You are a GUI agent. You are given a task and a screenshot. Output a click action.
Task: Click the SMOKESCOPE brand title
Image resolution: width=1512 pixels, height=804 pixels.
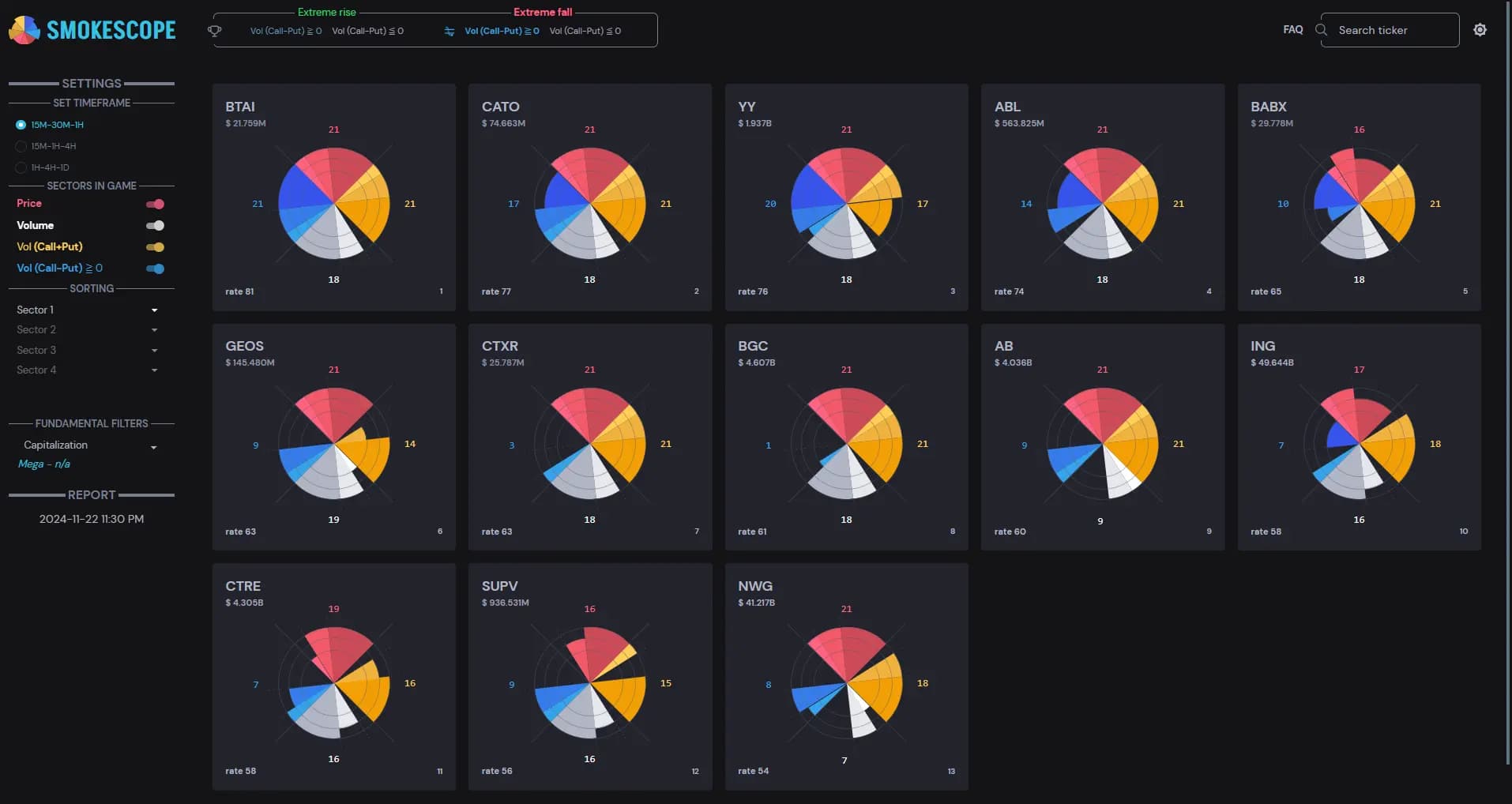coord(111,30)
